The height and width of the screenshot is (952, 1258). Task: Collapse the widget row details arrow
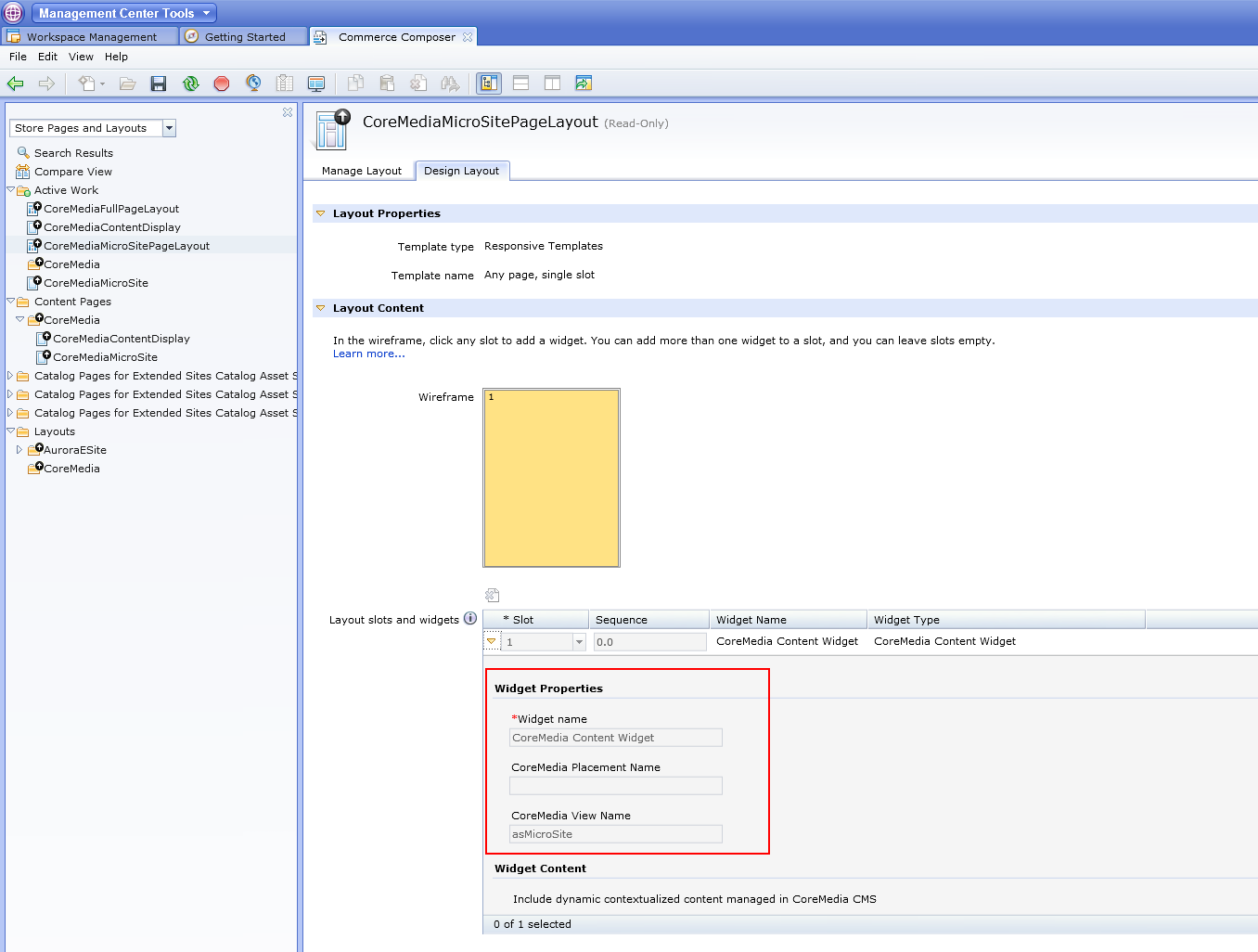click(492, 641)
